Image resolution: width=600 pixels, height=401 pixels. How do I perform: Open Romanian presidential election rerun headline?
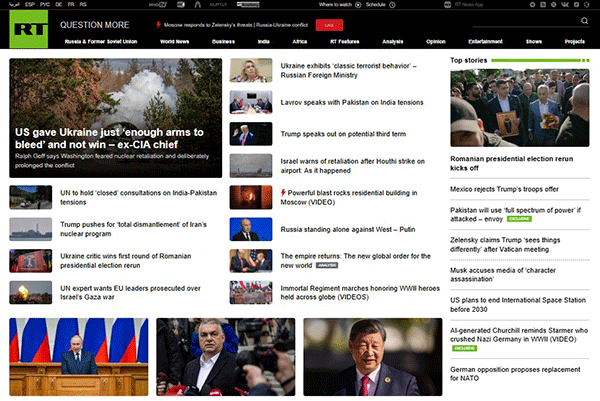(512, 163)
